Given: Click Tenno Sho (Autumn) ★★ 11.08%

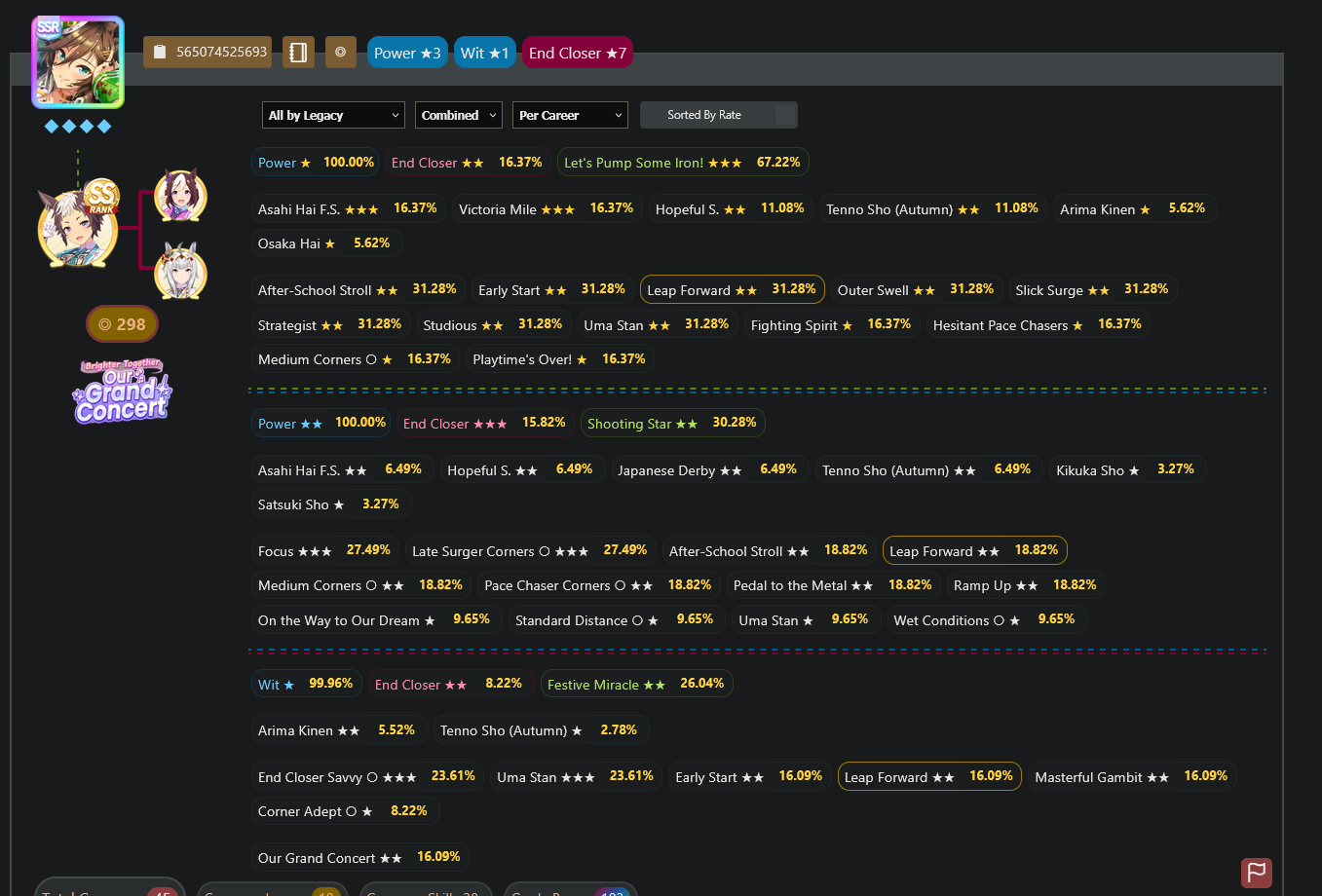Looking at the screenshot, I should pos(932,208).
